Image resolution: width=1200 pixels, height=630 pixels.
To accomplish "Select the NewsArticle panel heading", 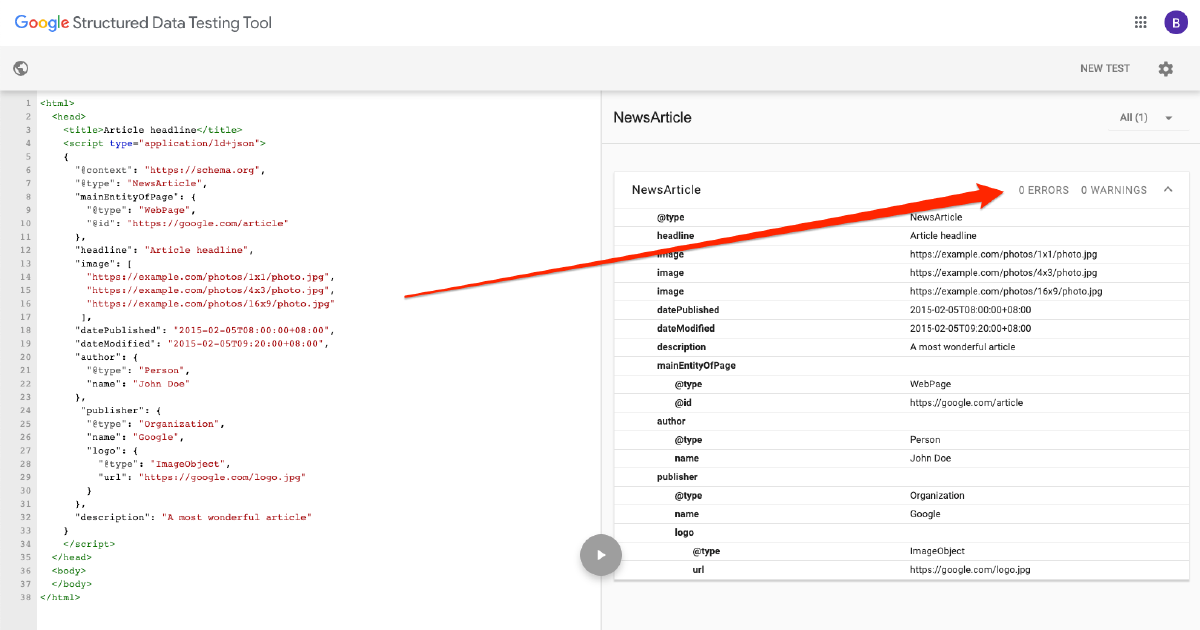I will point(665,189).
